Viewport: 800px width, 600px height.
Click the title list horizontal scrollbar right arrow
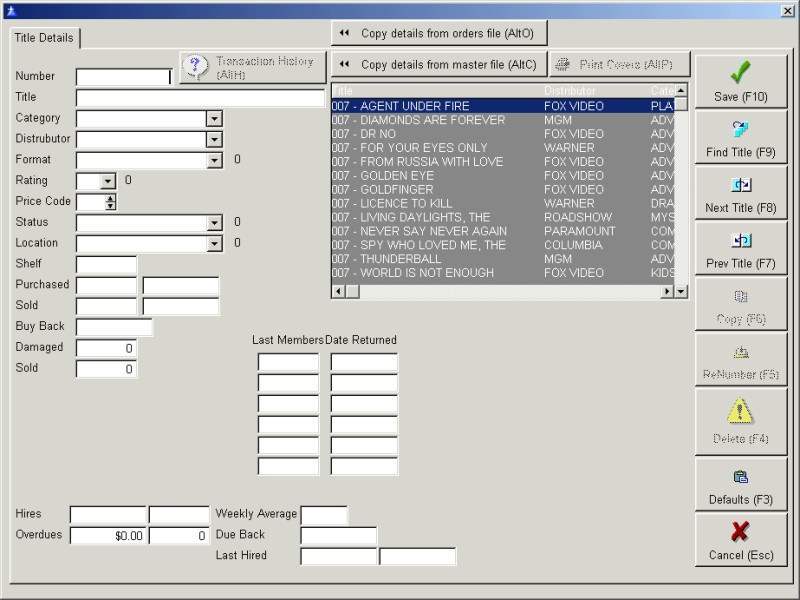(x=667, y=291)
